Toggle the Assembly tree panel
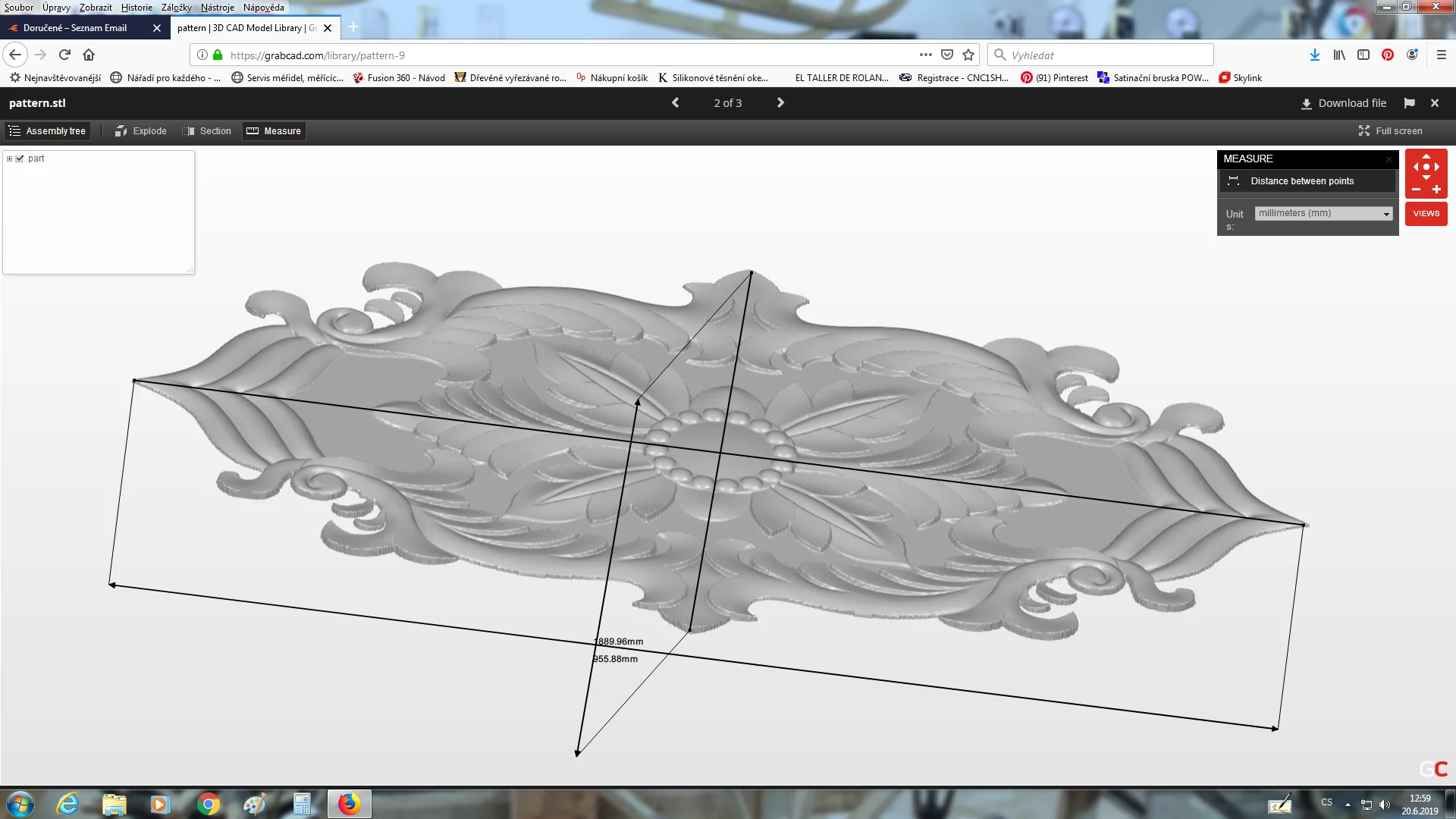 pos(47,131)
